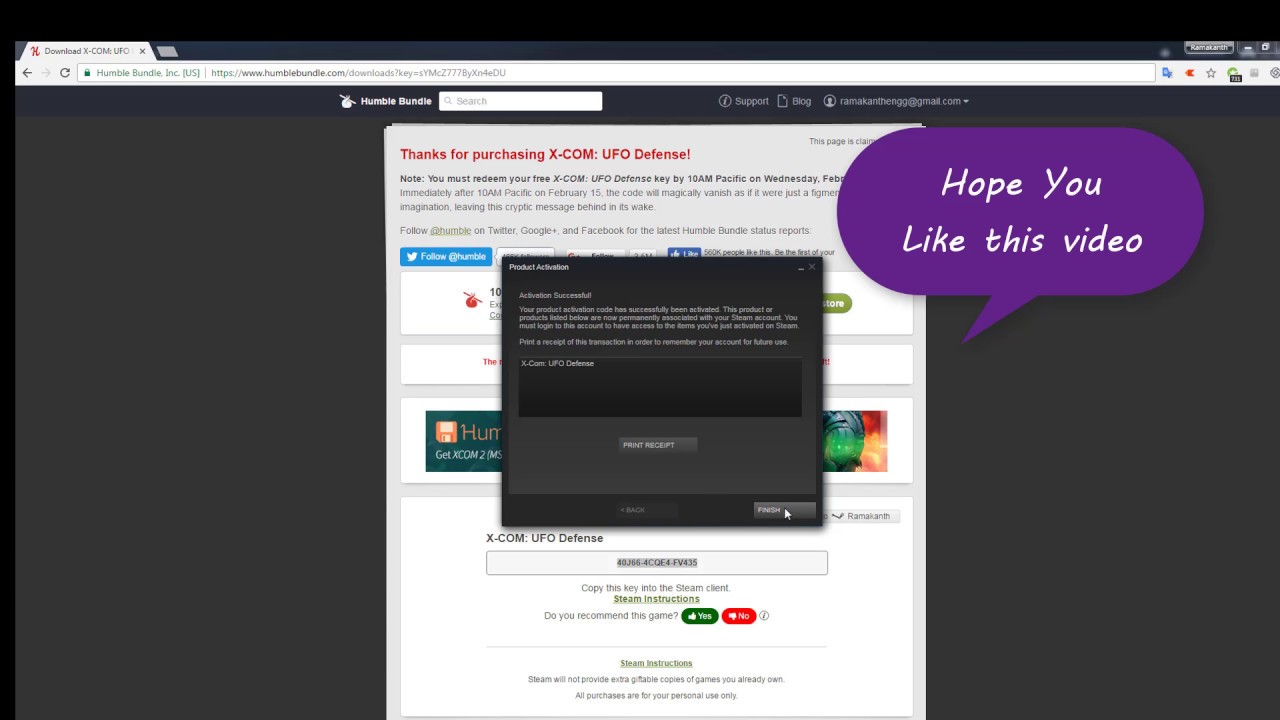Click the red tag extension icon
This screenshot has width=1280, height=720.
pyautogui.click(x=1189, y=73)
